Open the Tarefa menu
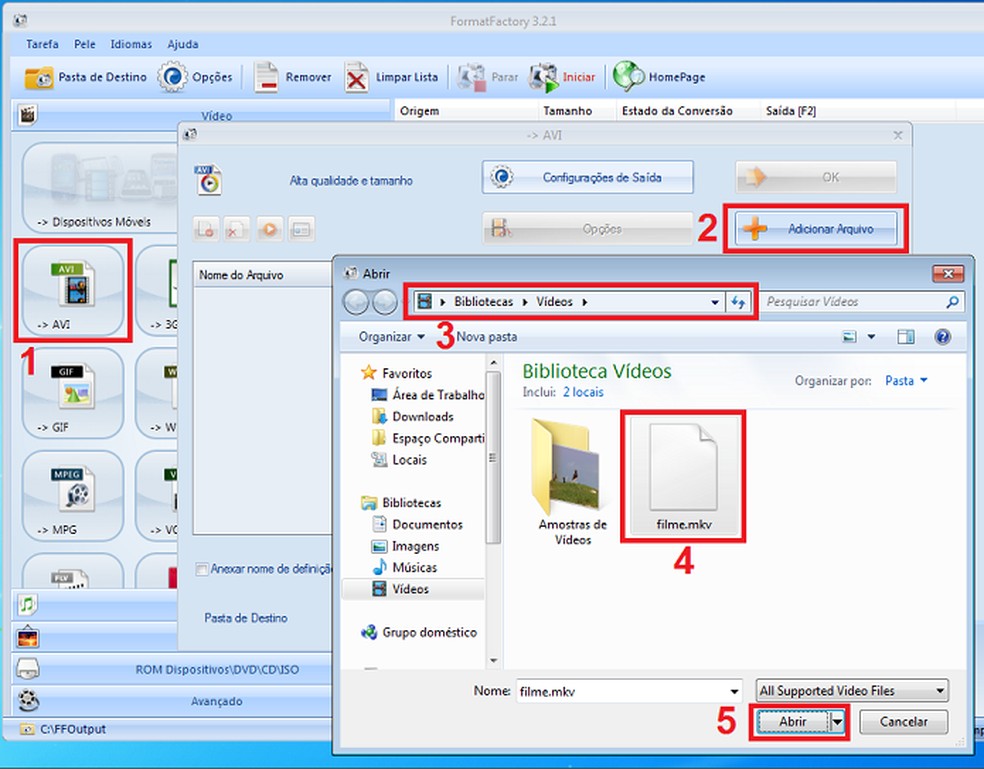The height and width of the screenshot is (769, 984). click(42, 44)
